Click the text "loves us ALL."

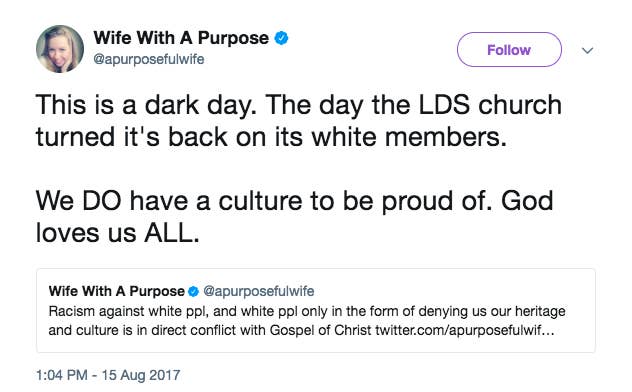point(118,233)
